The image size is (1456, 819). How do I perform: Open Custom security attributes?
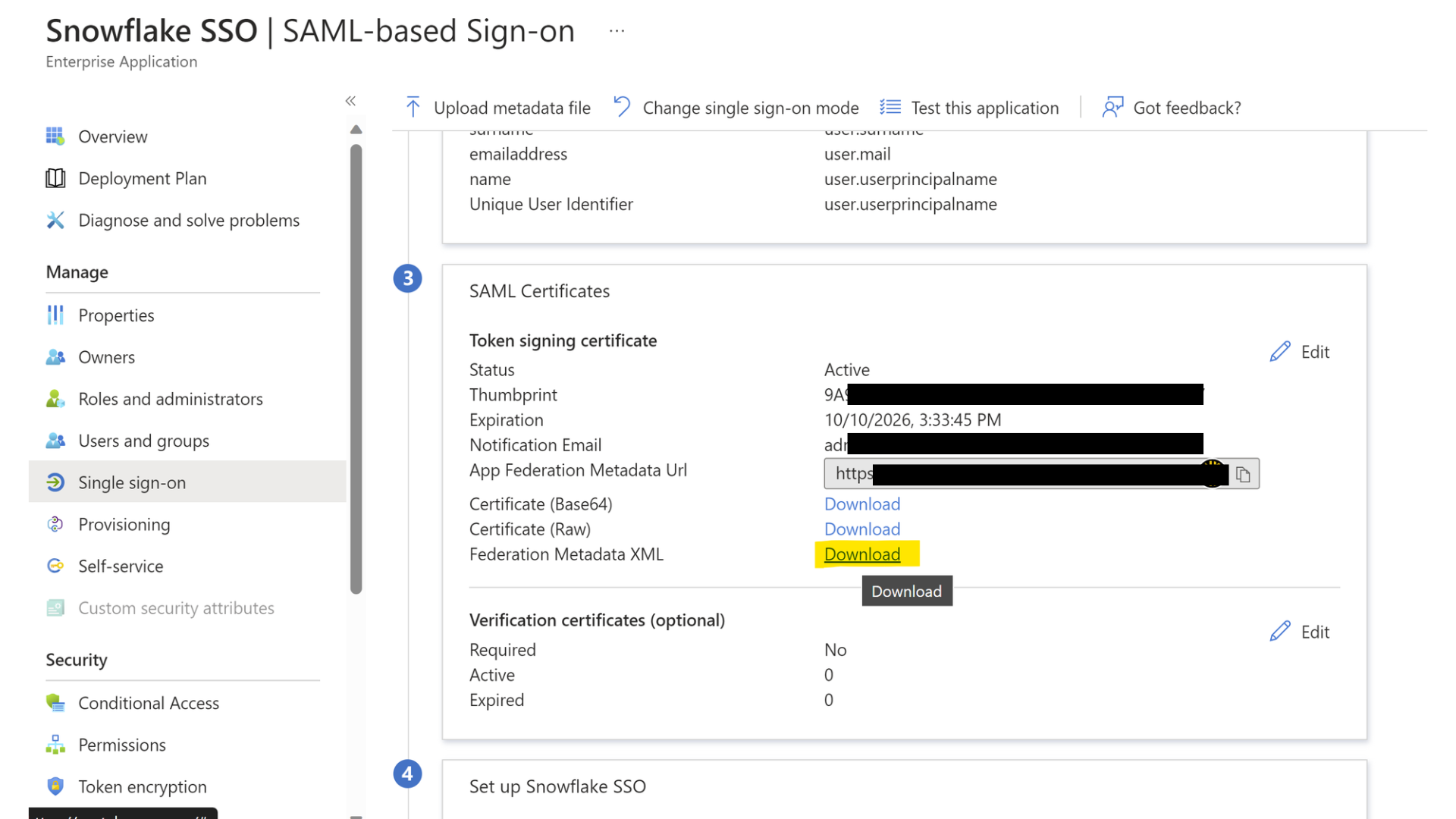[176, 607]
